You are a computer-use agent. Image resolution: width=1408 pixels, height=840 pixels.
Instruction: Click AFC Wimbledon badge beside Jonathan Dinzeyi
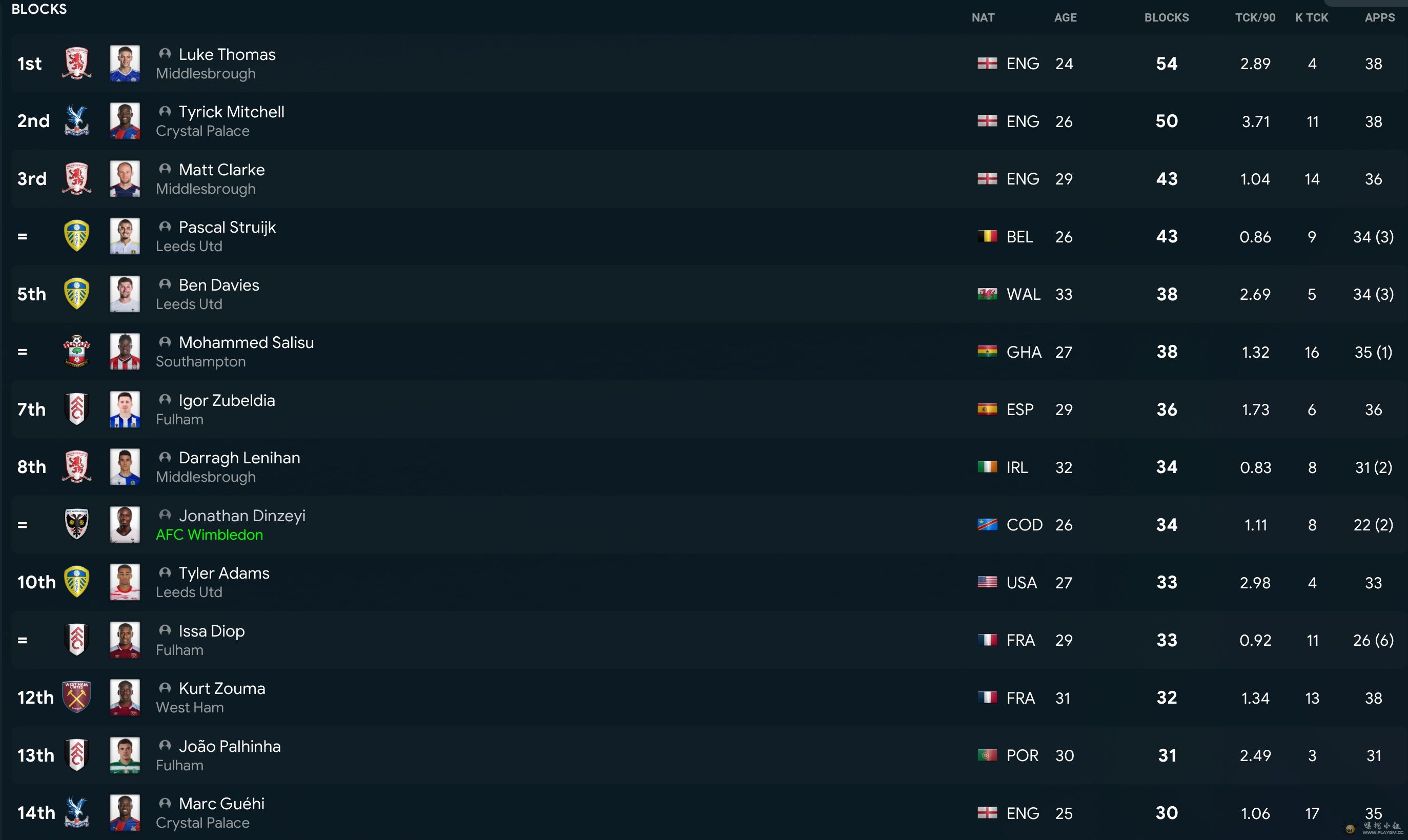tap(76, 525)
